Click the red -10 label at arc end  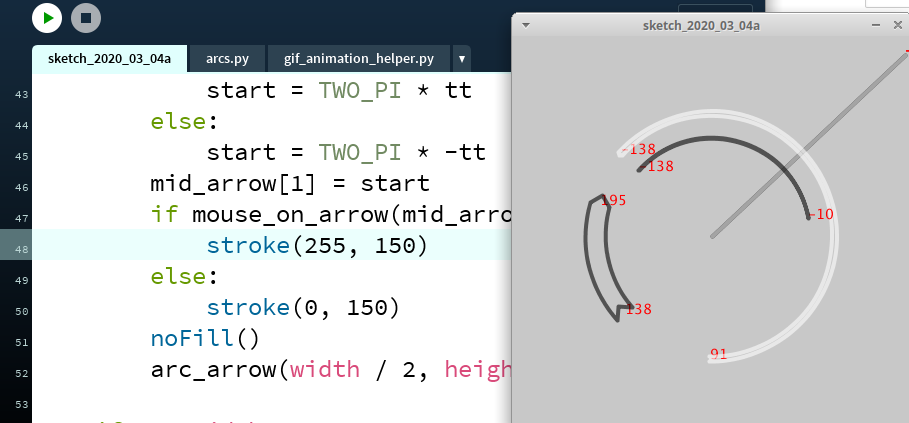click(x=821, y=215)
